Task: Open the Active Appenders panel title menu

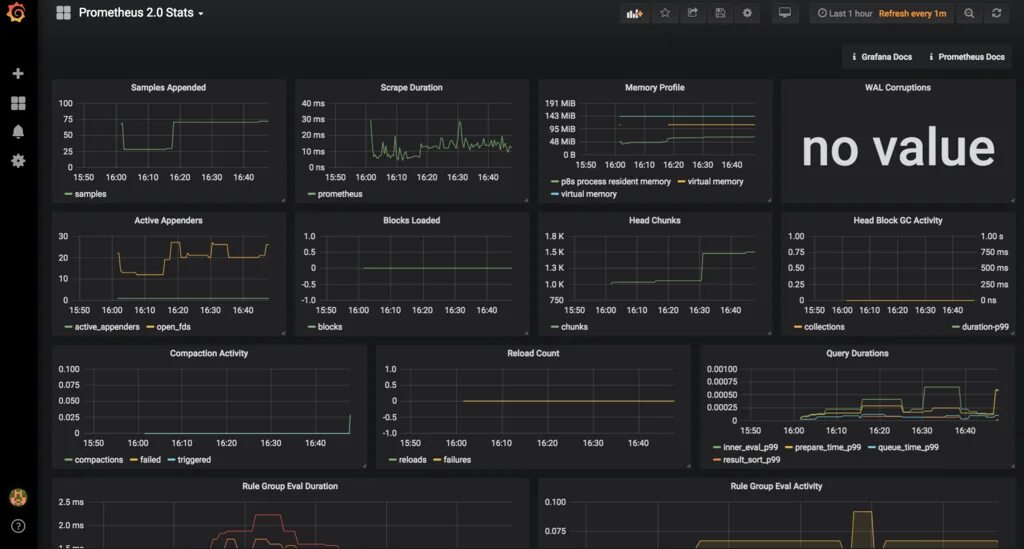Action: [x=168, y=221]
